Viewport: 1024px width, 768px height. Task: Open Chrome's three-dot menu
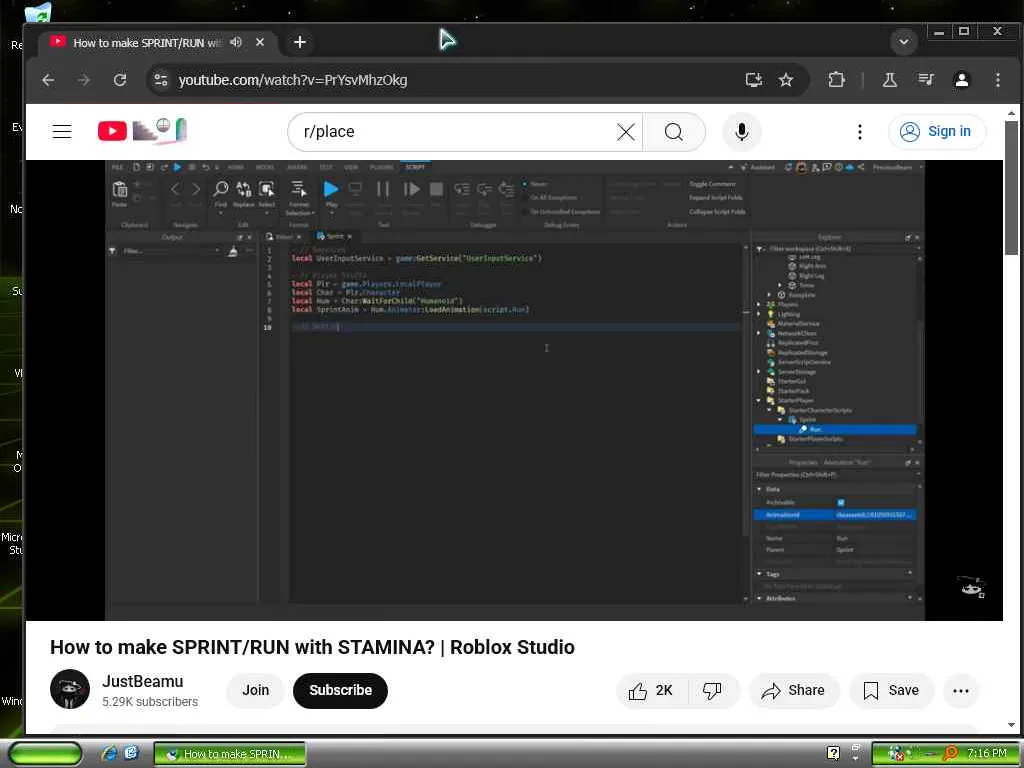[x=997, y=80]
